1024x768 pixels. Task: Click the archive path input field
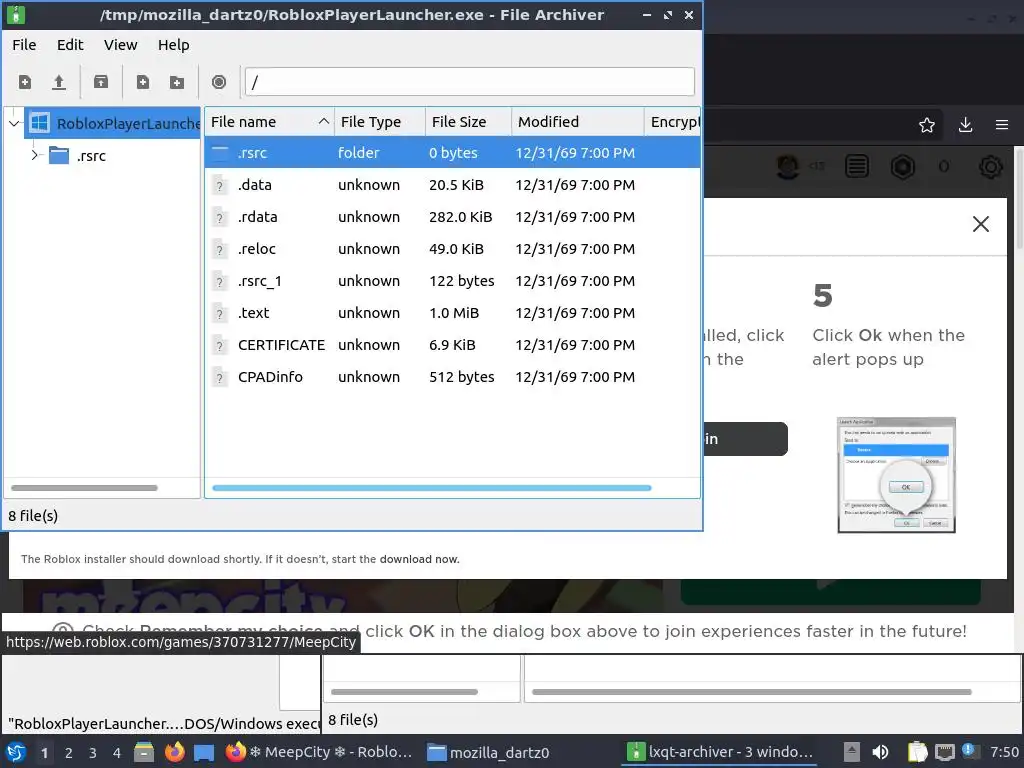tap(470, 82)
